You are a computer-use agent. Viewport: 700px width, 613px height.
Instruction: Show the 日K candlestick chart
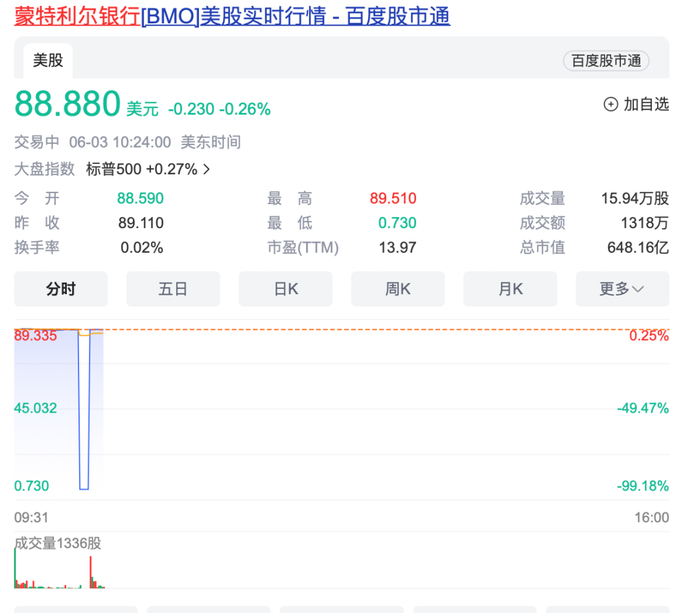pos(286,289)
